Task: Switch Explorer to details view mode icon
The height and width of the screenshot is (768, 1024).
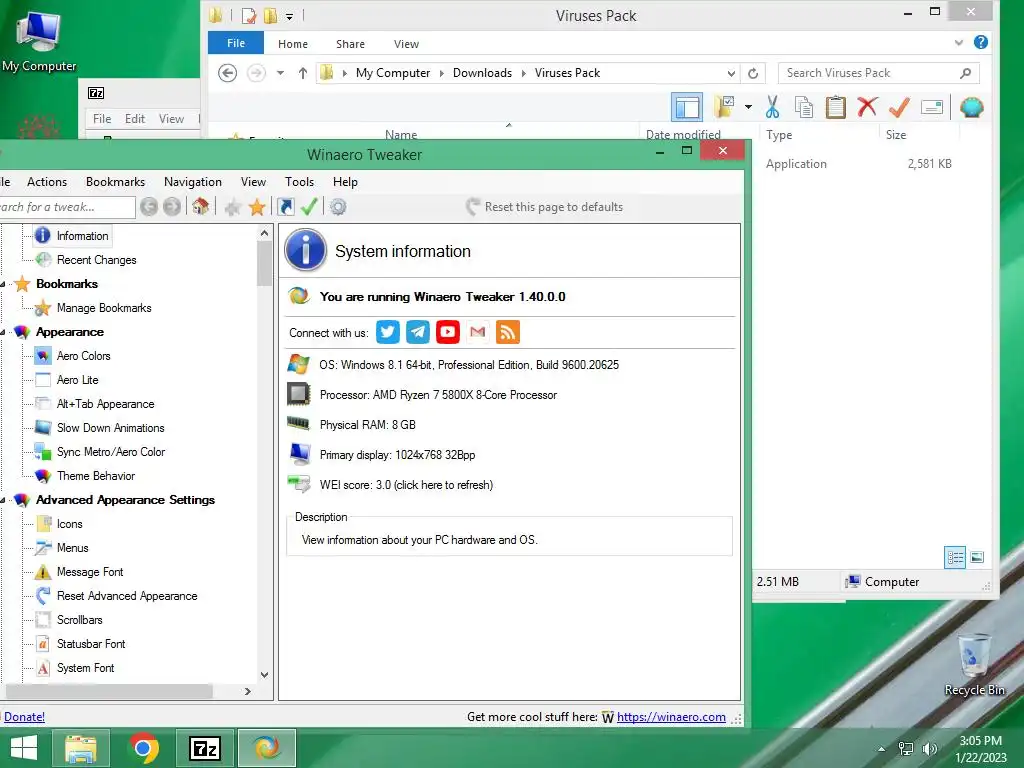Action: (x=955, y=558)
